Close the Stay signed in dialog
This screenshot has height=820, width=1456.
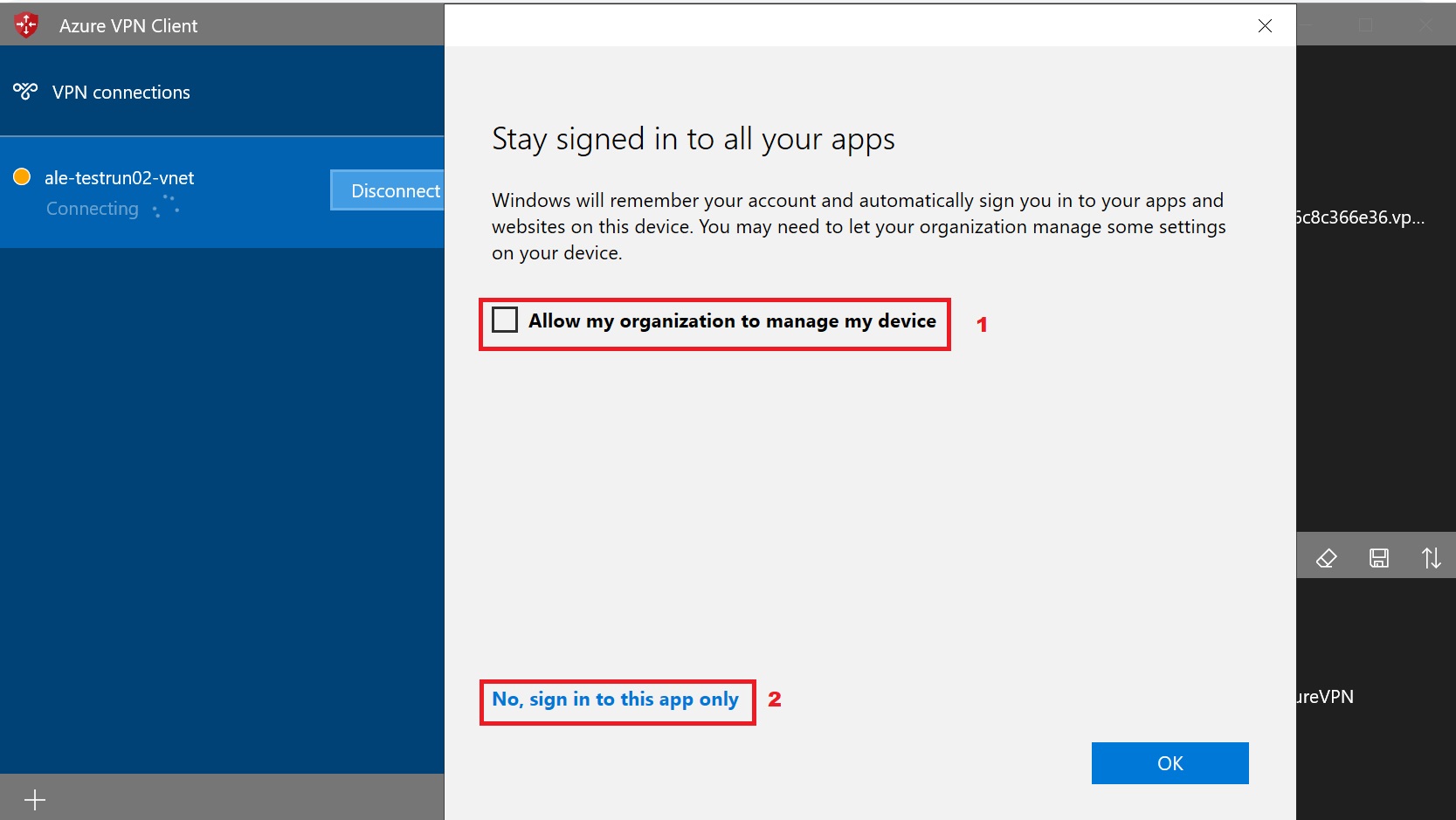(x=1265, y=26)
